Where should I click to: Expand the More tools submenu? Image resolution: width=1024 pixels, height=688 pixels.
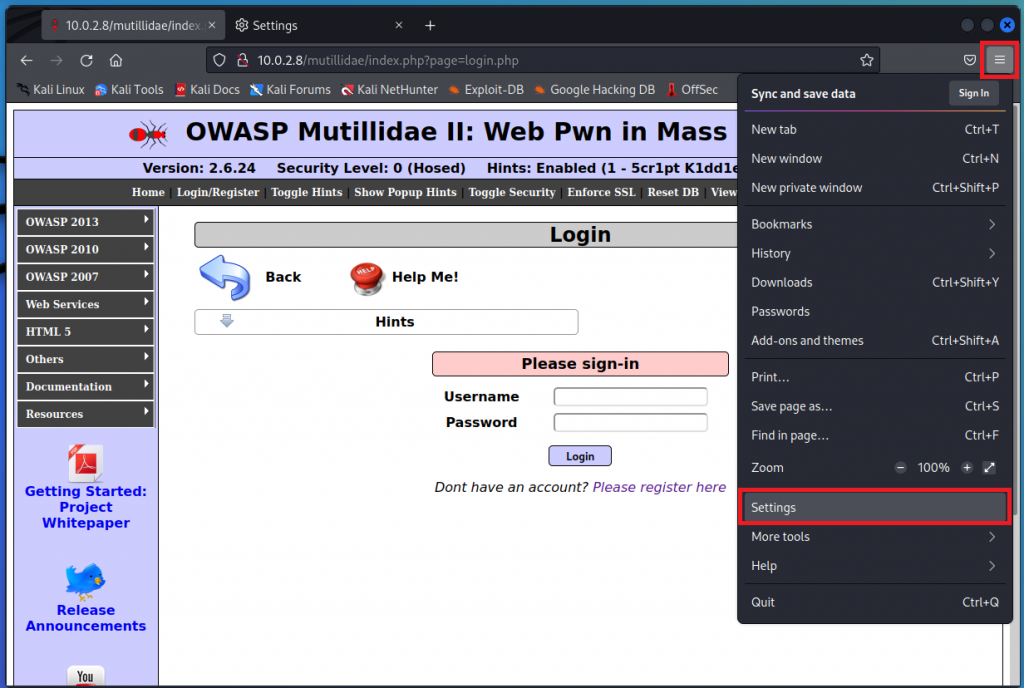874,537
